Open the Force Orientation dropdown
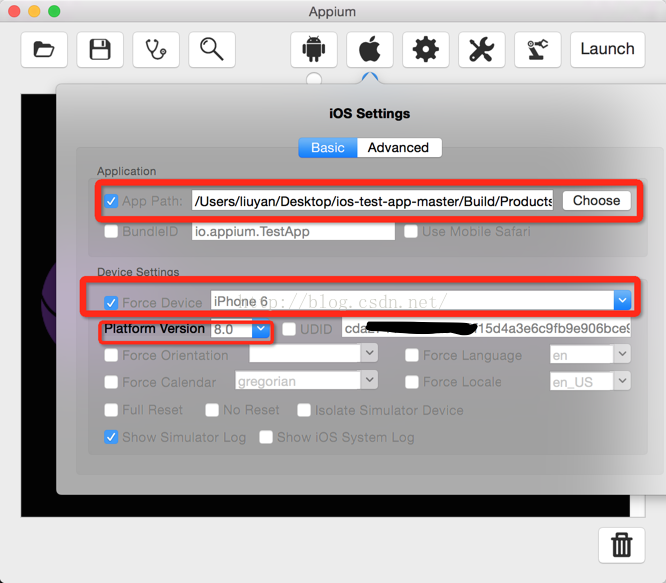Screen dimensions: 666x583 [370, 353]
